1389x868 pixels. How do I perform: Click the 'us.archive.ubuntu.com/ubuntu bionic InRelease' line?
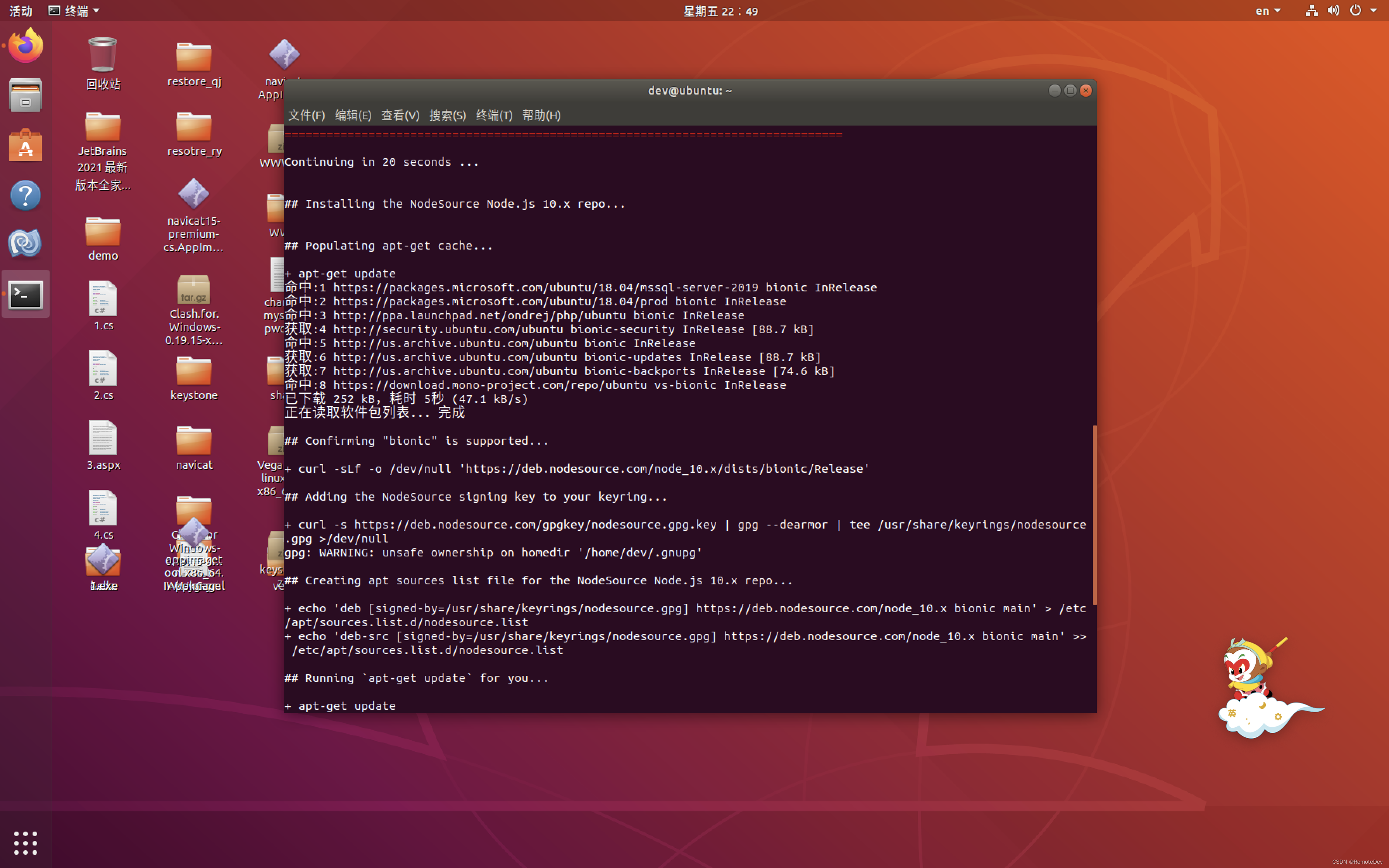[x=490, y=343]
